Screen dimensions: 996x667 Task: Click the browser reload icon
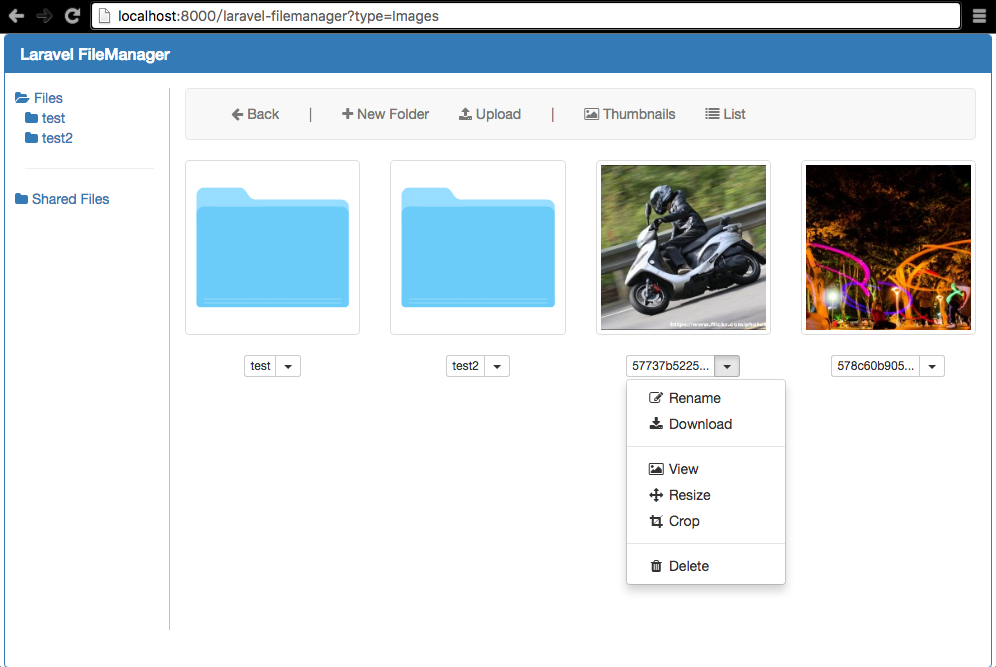[72, 16]
